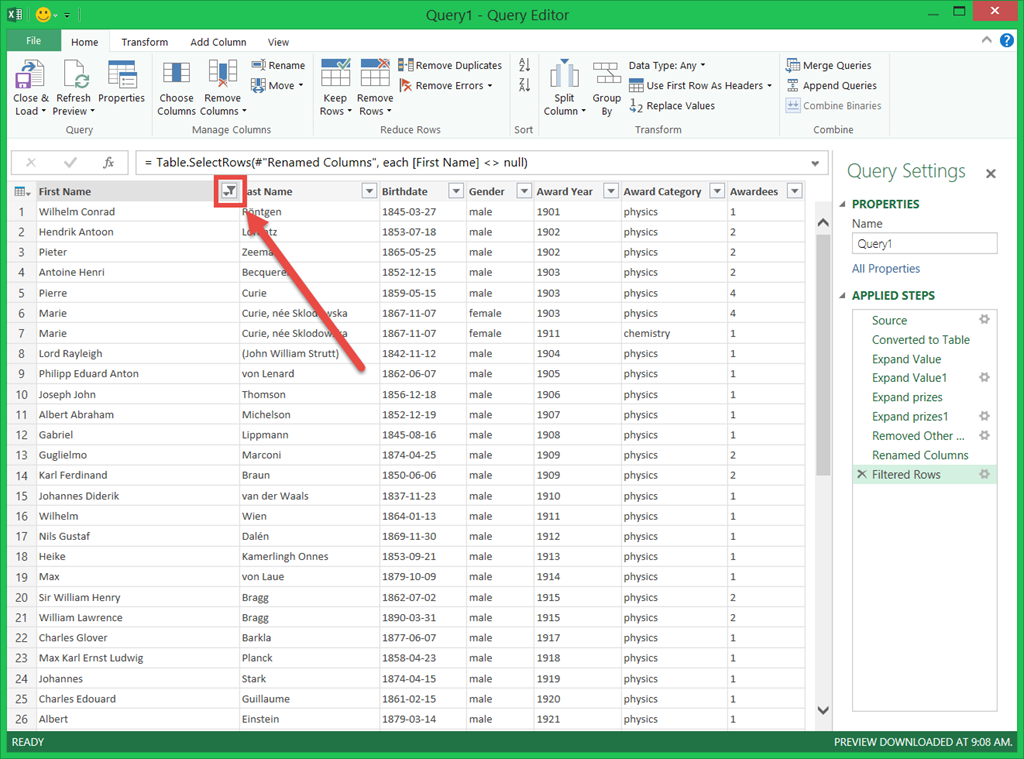This screenshot has height=759, width=1024.
Task: Expand the formula bar dropdown arrow
Action: click(816, 163)
